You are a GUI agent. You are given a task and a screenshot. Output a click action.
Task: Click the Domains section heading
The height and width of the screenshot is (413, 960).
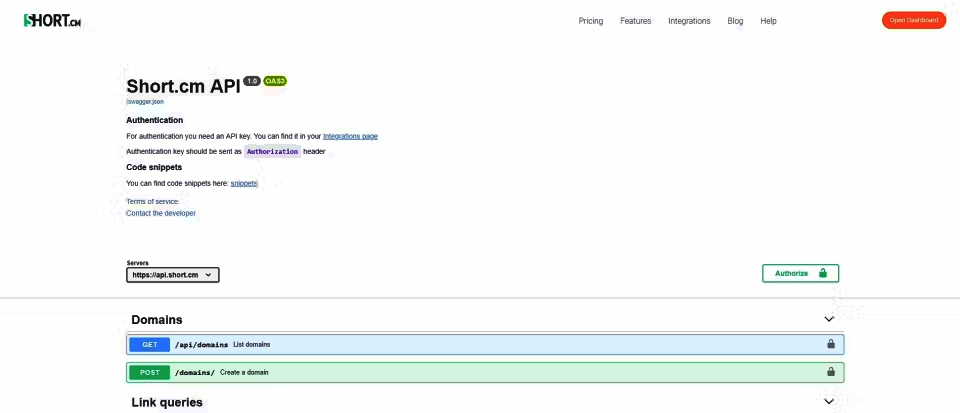click(157, 320)
